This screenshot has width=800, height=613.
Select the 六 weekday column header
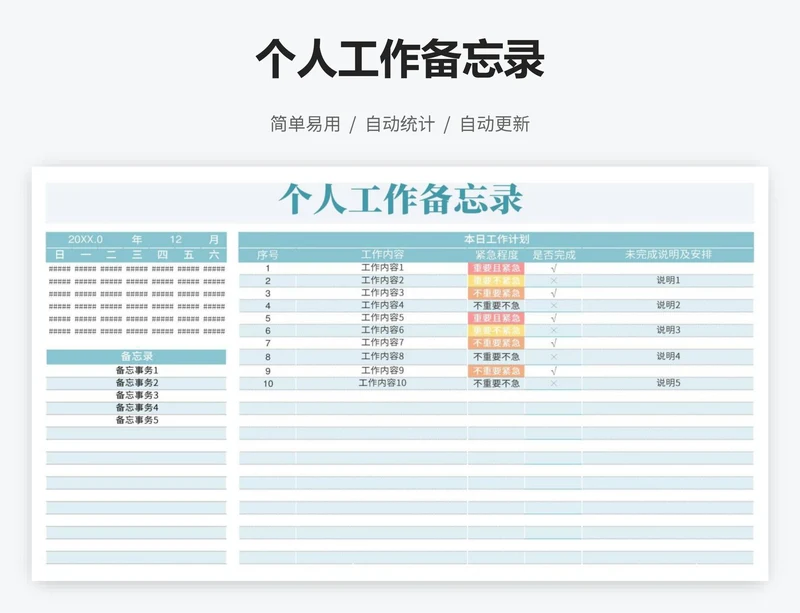(214, 255)
